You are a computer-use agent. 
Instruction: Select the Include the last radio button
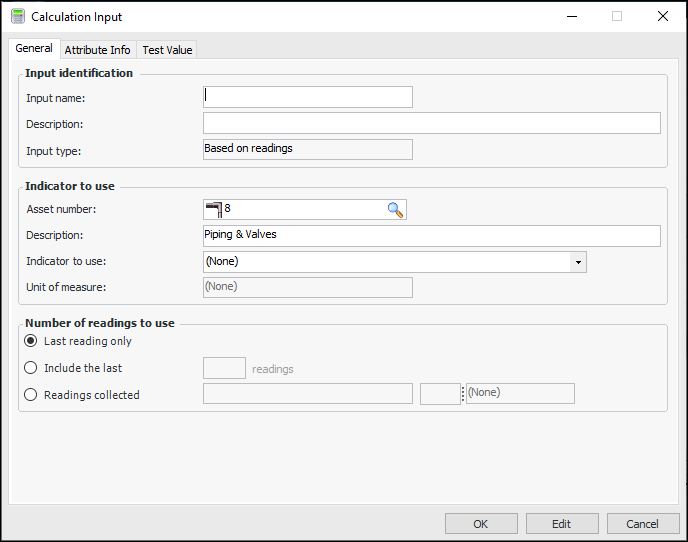coord(31,368)
